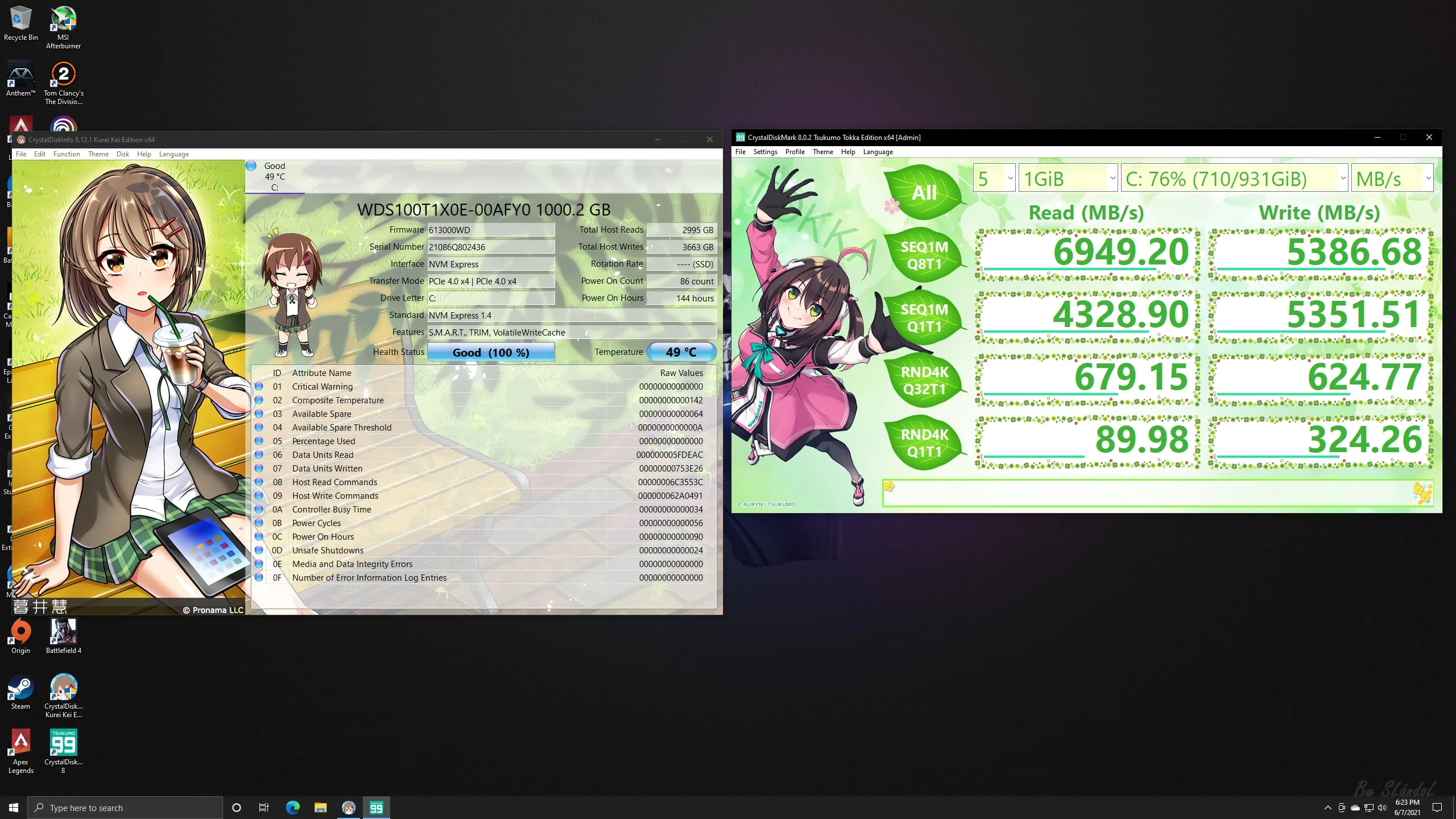Open the drive selection dropdown C: 76%
This screenshot has height=819, width=1456.
[1235, 179]
